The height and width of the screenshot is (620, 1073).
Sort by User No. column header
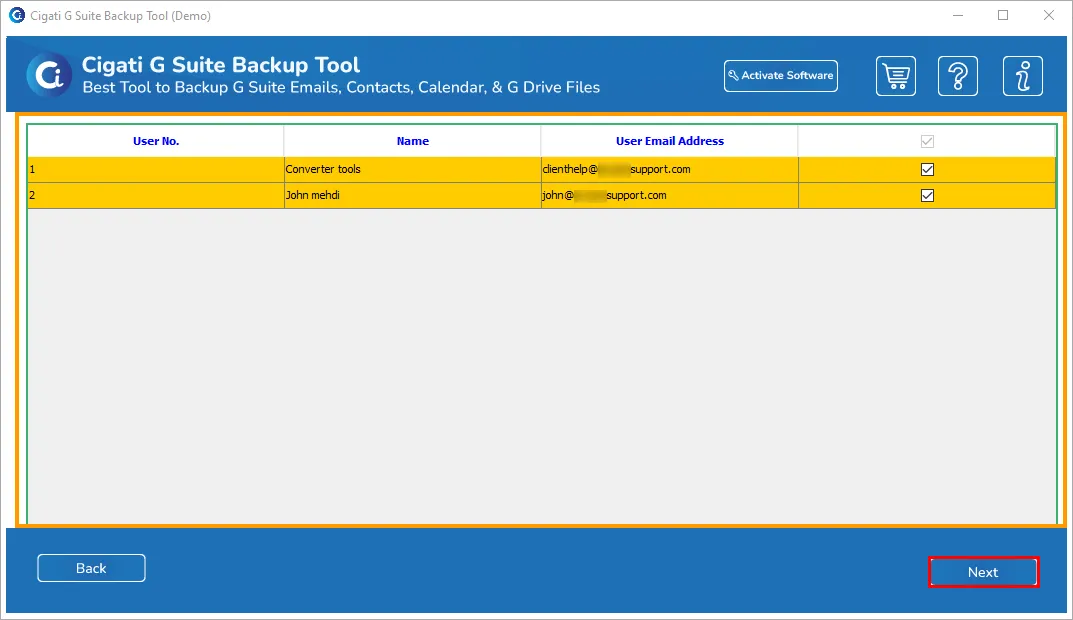(156, 141)
